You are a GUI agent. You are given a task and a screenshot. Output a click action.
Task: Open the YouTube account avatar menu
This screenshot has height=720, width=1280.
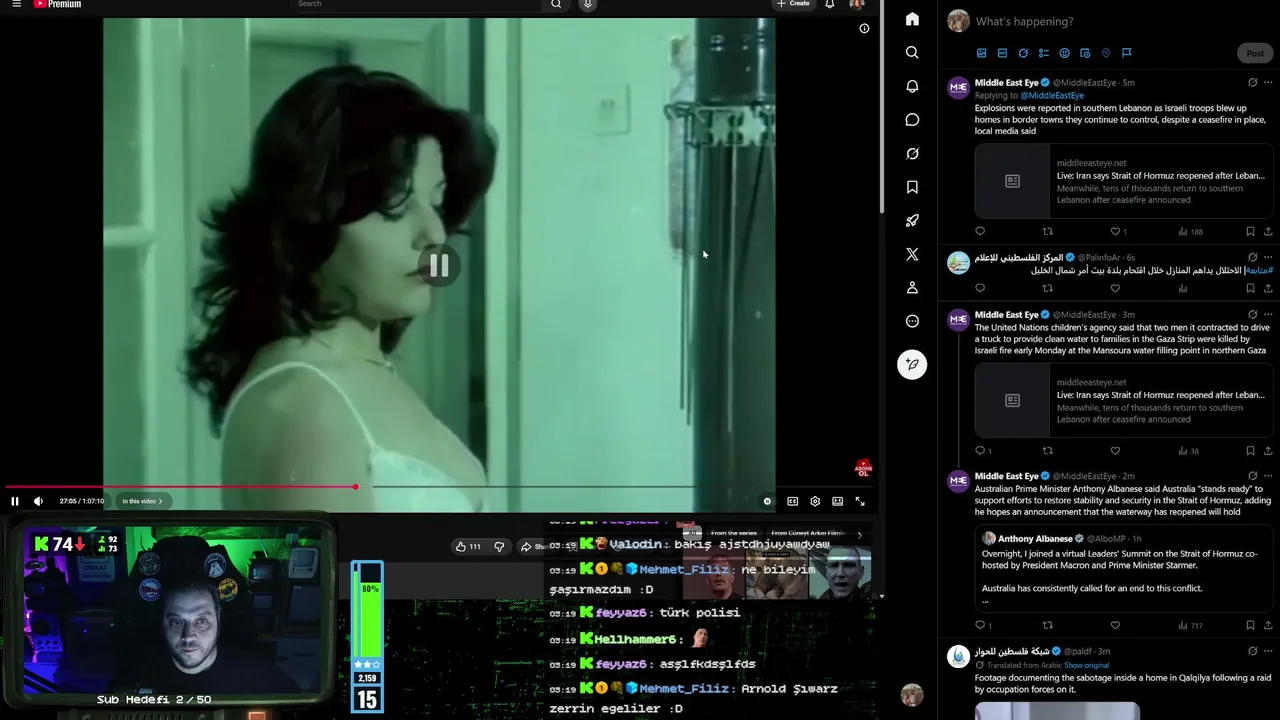856,4
